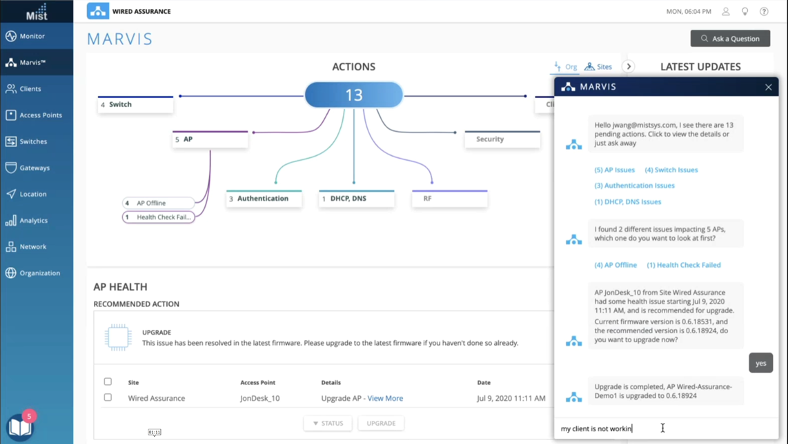Click the Health Check Failed chat link

684,265
